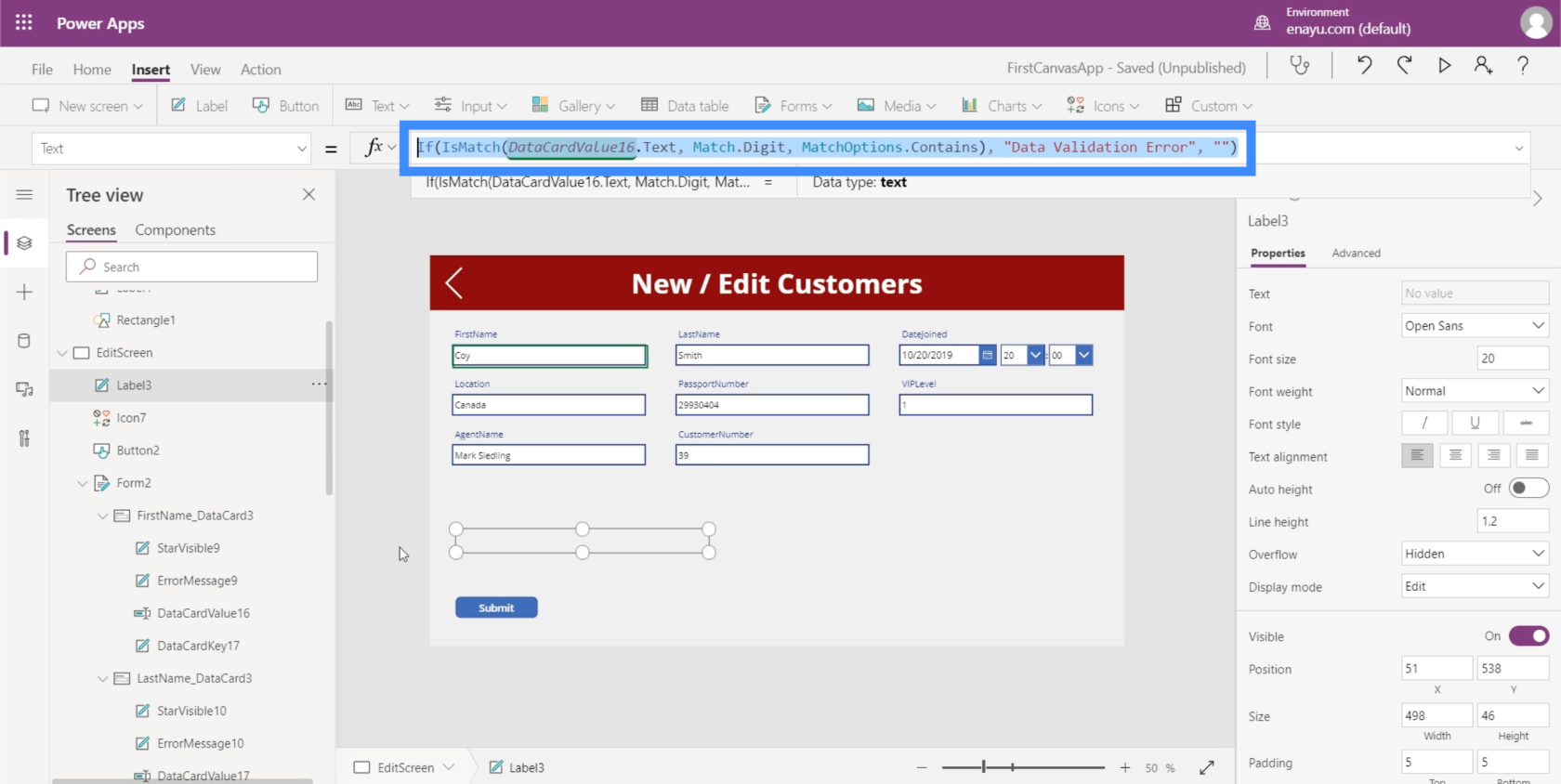Insert a New screen
Image resolution: width=1561 pixels, height=784 pixels.
pyautogui.click(x=87, y=105)
